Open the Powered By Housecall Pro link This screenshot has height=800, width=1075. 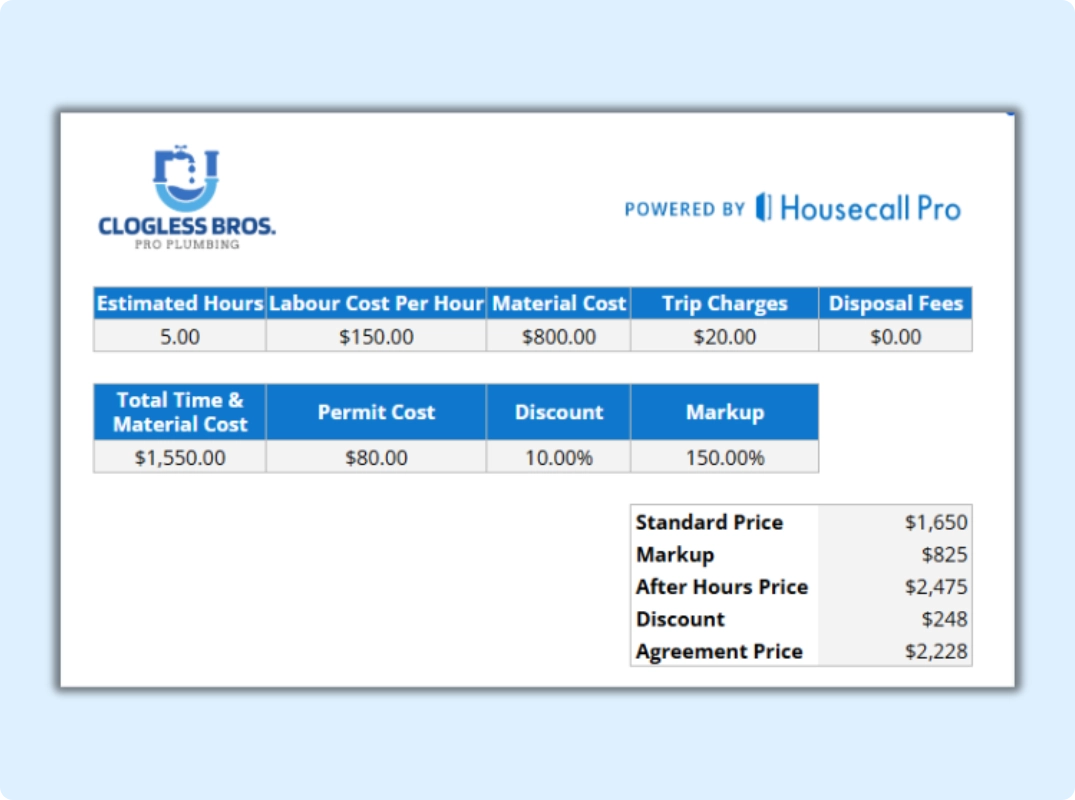pos(792,208)
